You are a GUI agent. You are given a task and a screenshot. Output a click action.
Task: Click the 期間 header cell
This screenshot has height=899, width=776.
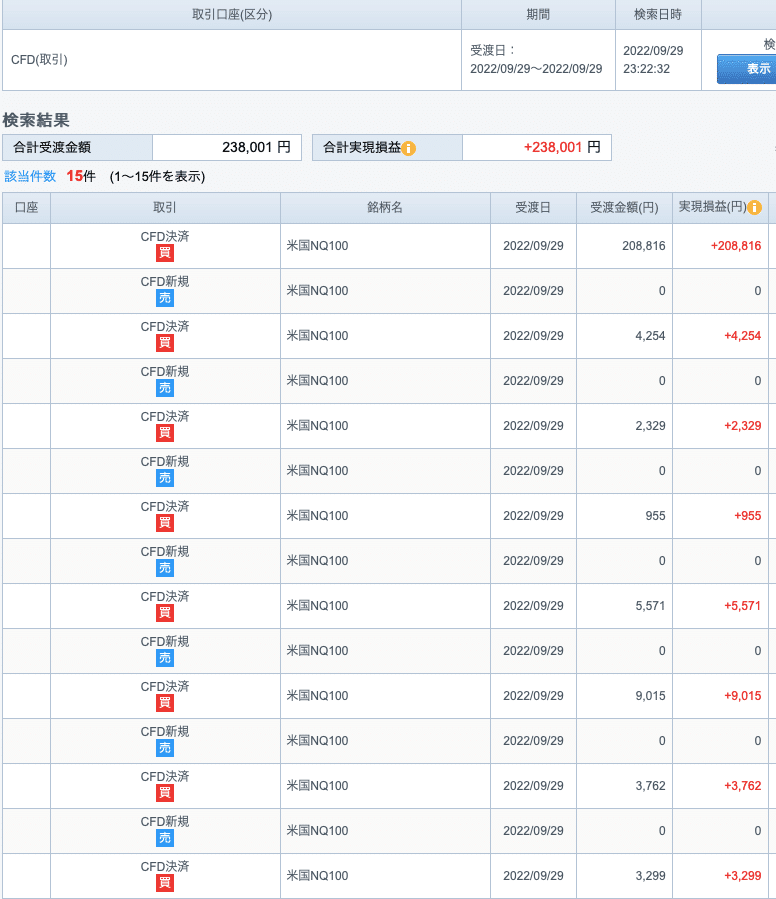point(538,15)
